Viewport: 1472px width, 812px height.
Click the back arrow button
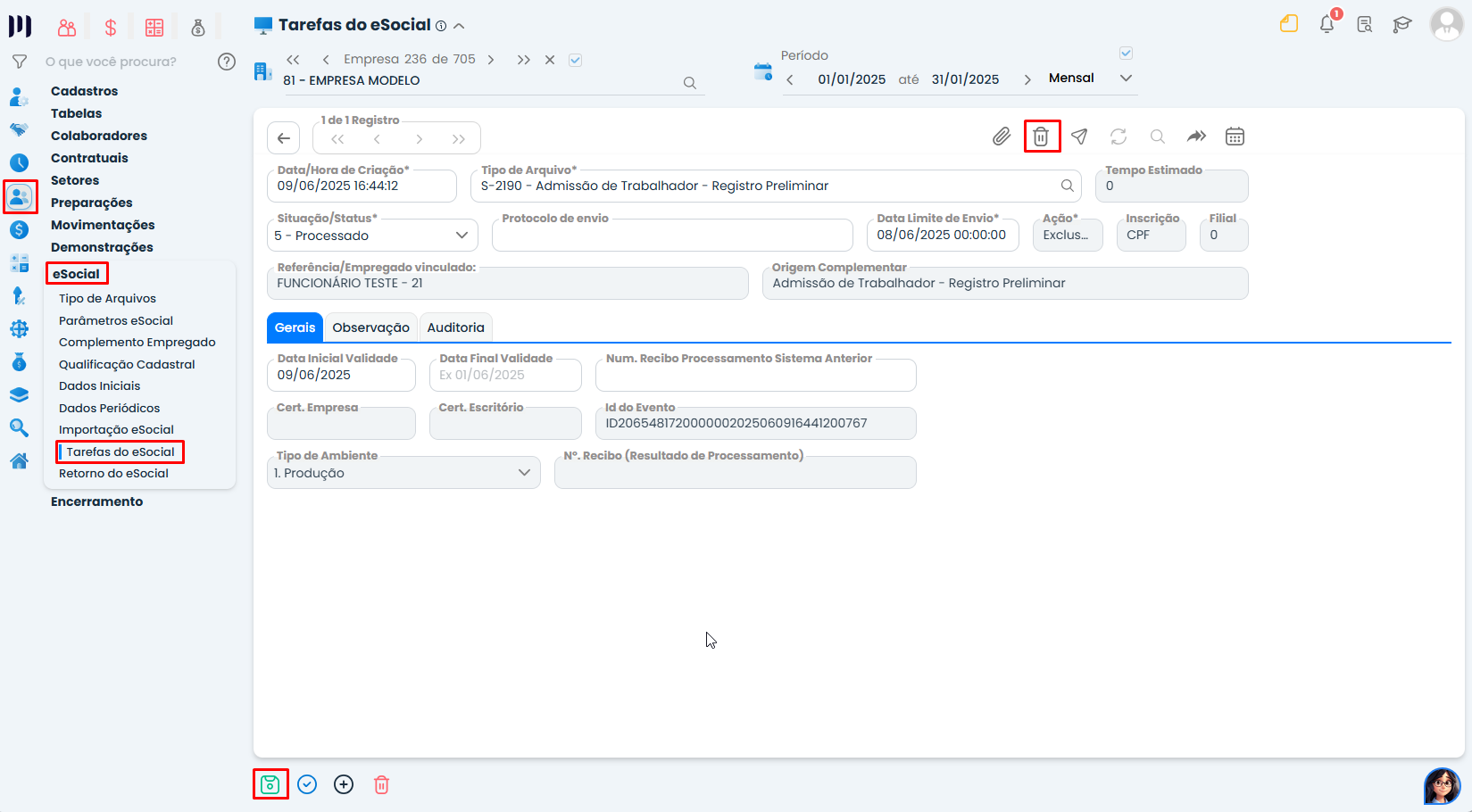coord(284,138)
